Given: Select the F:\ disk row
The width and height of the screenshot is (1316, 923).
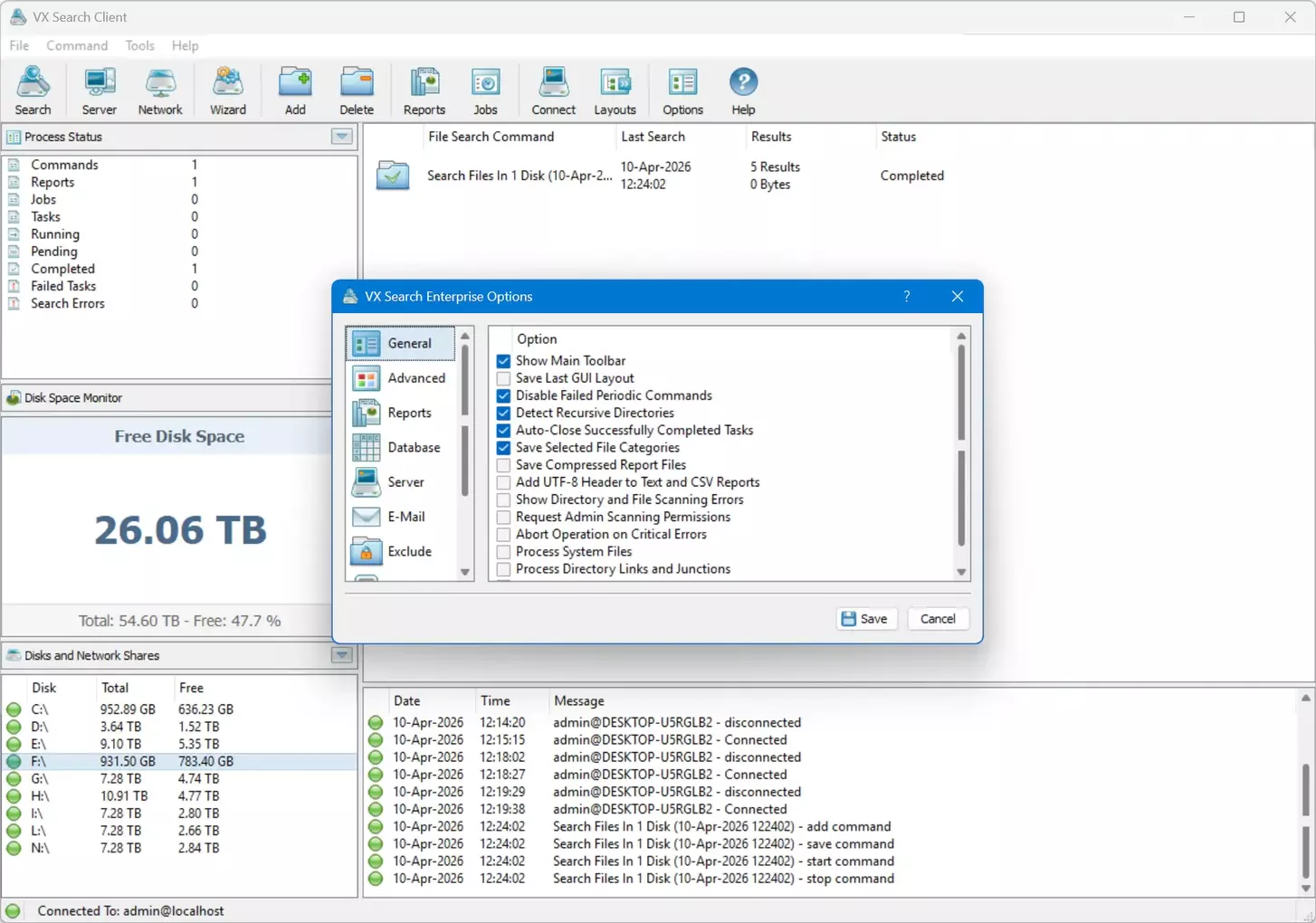Looking at the screenshot, I should pyautogui.click(x=127, y=762).
